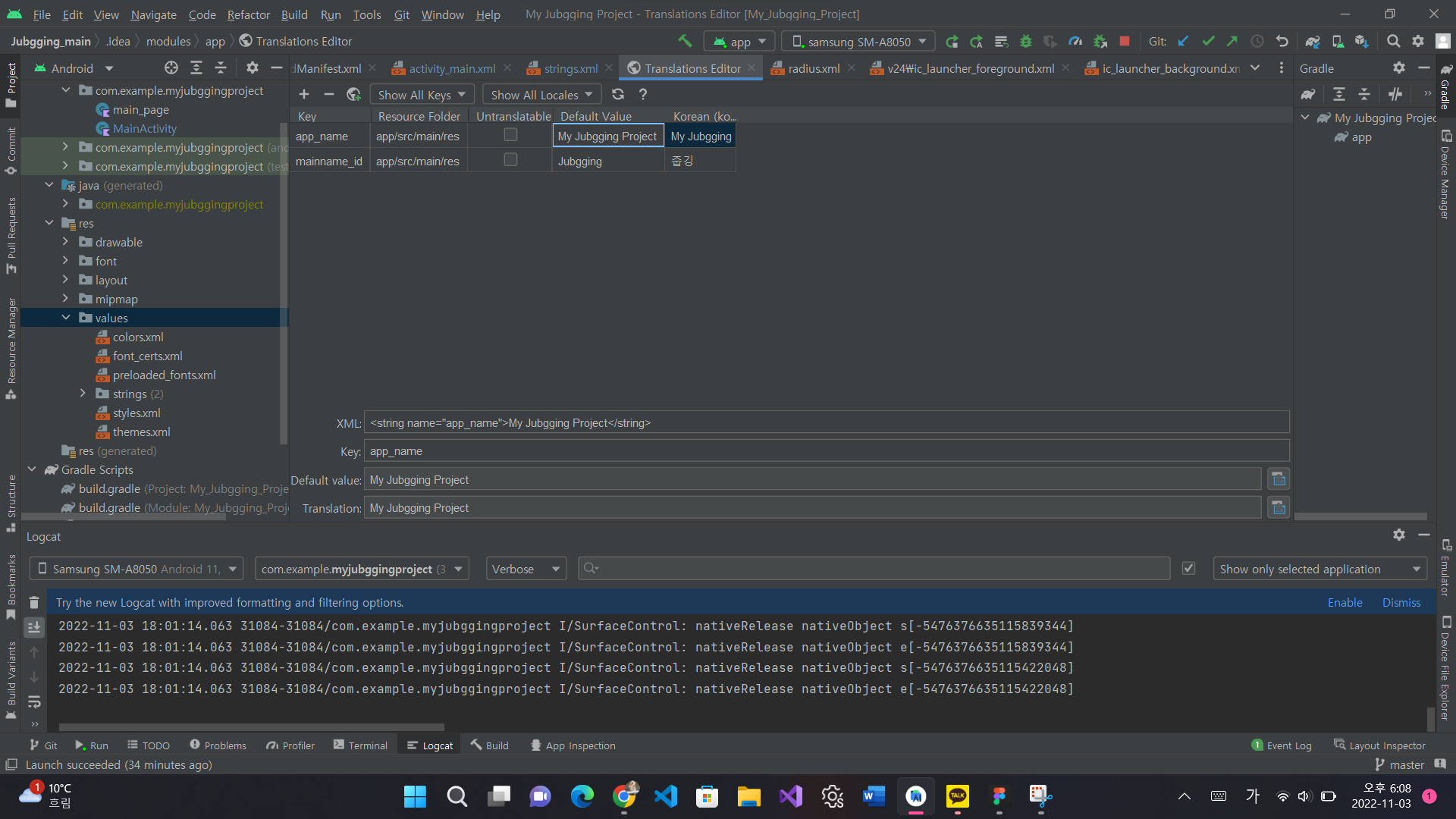Open the Refactor menu
1456x819 pixels.
(x=248, y=14)
